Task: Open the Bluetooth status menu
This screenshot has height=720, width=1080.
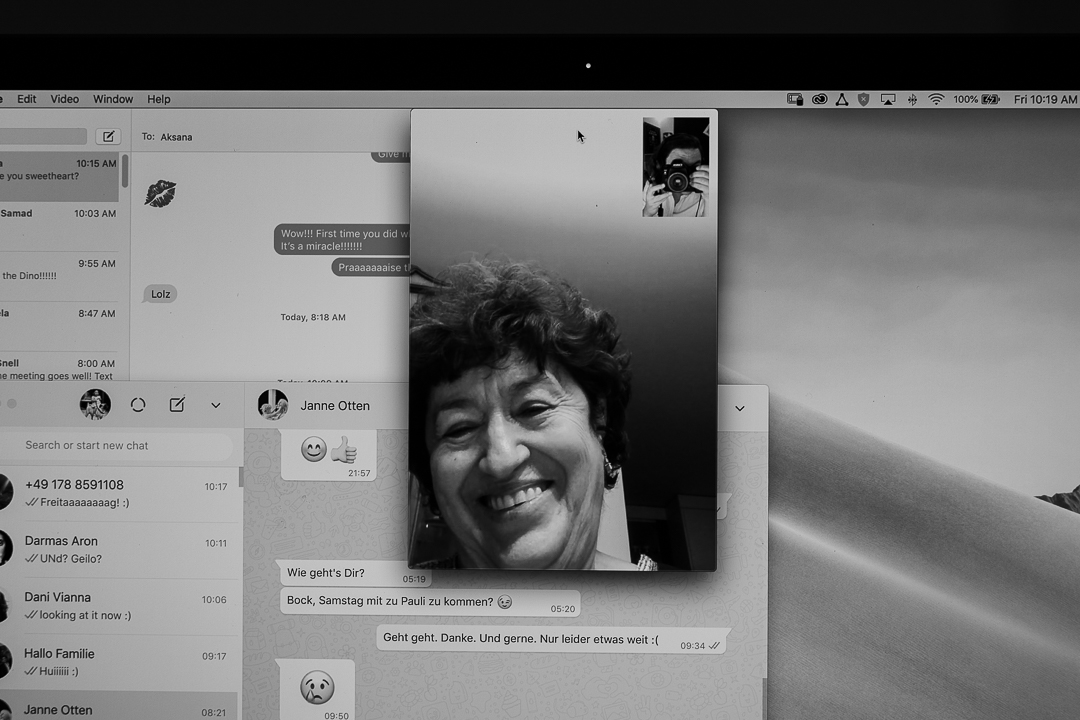Action: tap(912, 99)
